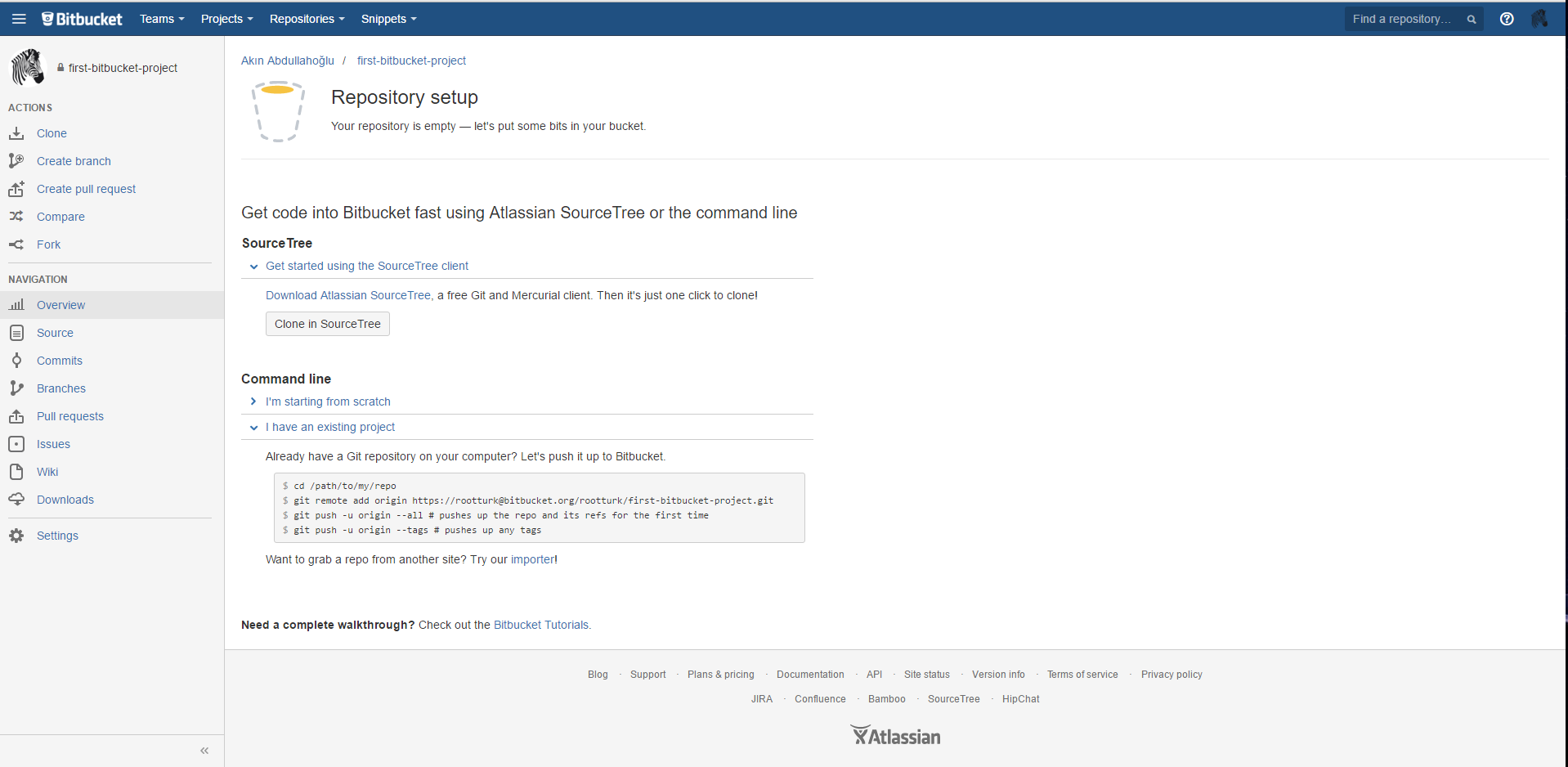Click the Issues icon
This screenshot has height=767, width=1568.
coord(16,444)
